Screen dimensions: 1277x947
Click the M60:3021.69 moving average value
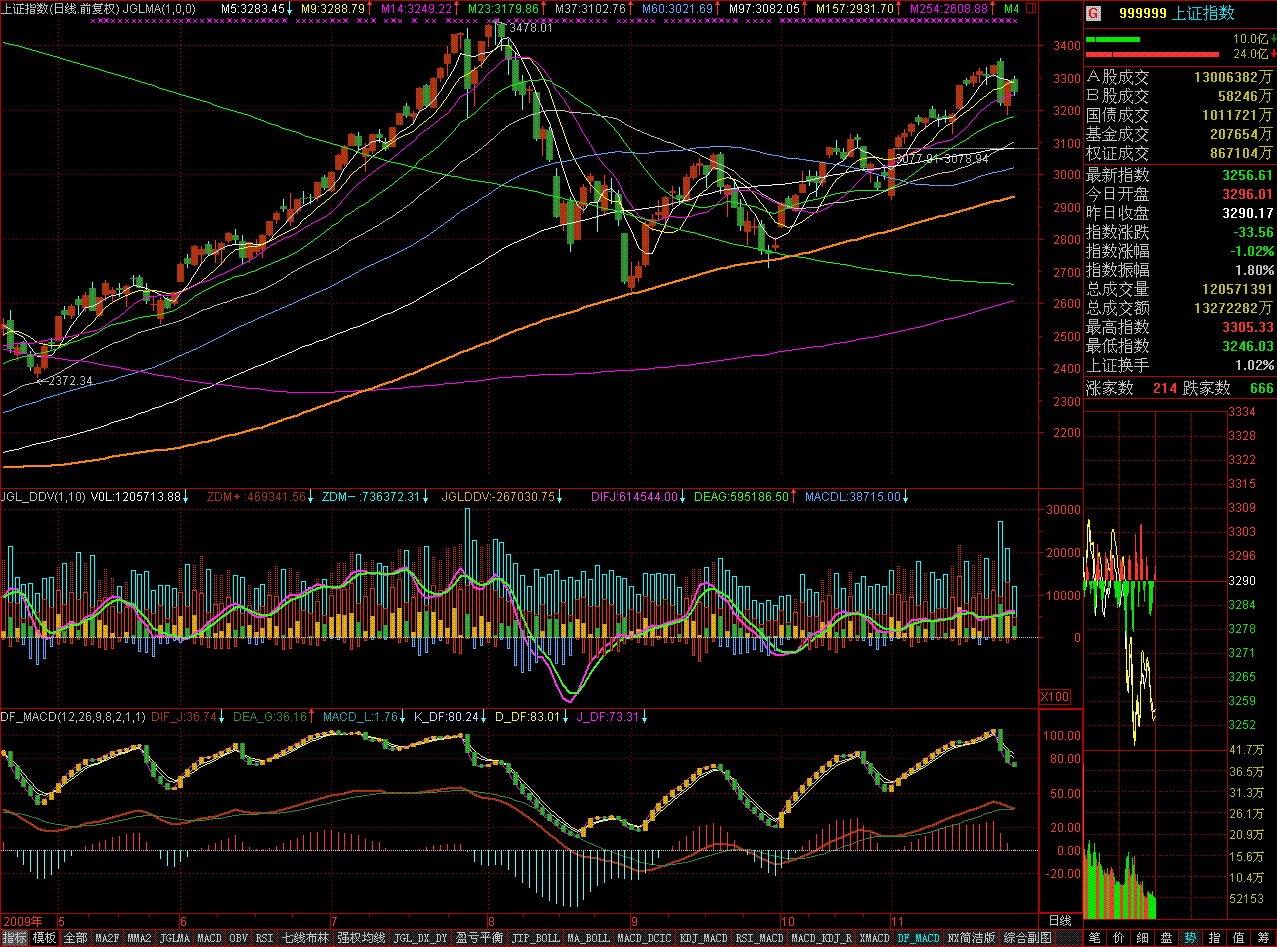coord(677,8)
